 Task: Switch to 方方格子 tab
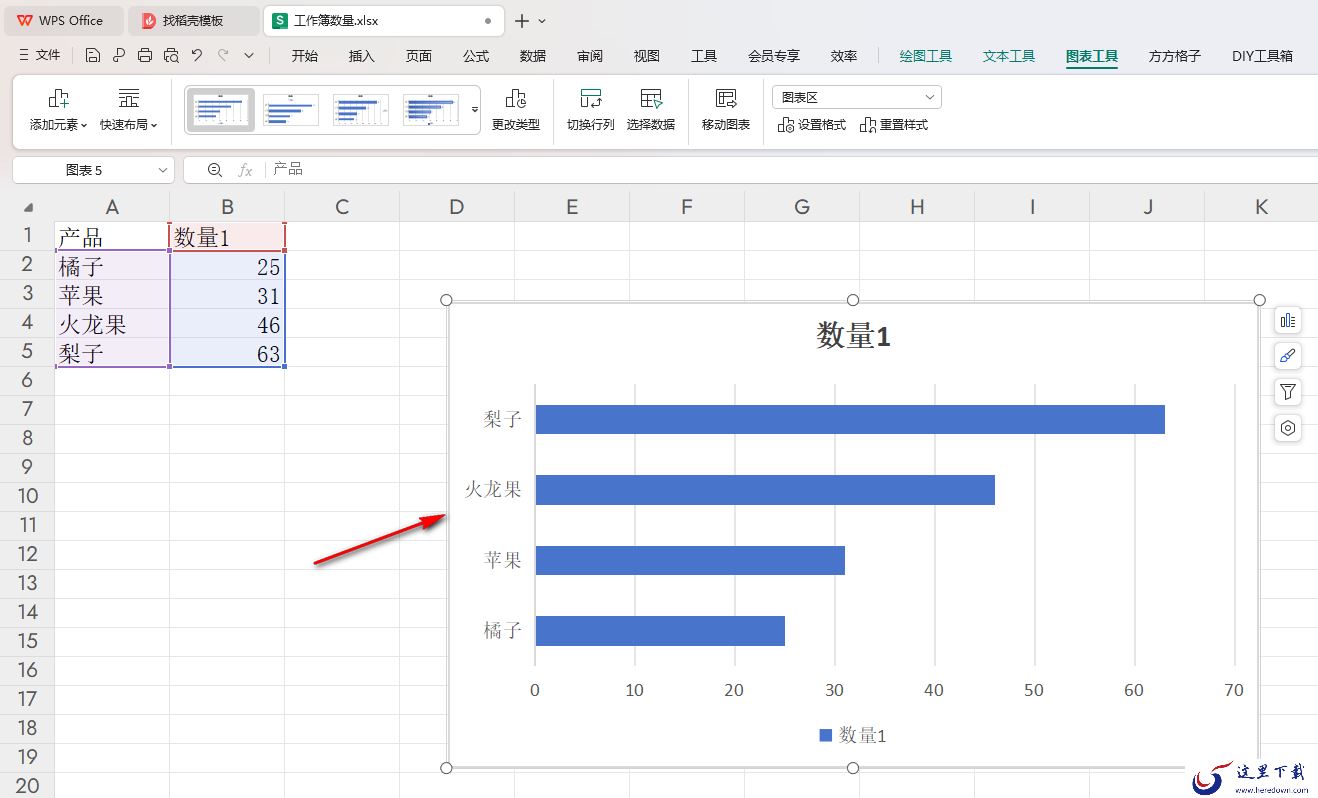(x=1175, y=56)
